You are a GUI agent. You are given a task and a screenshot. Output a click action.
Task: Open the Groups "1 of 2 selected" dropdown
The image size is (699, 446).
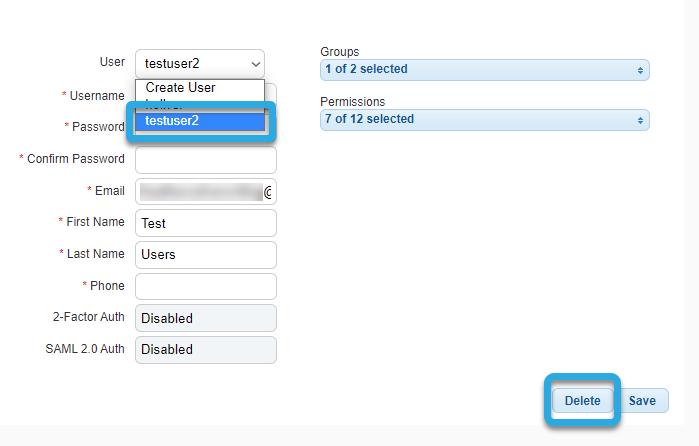coord(485,70)
